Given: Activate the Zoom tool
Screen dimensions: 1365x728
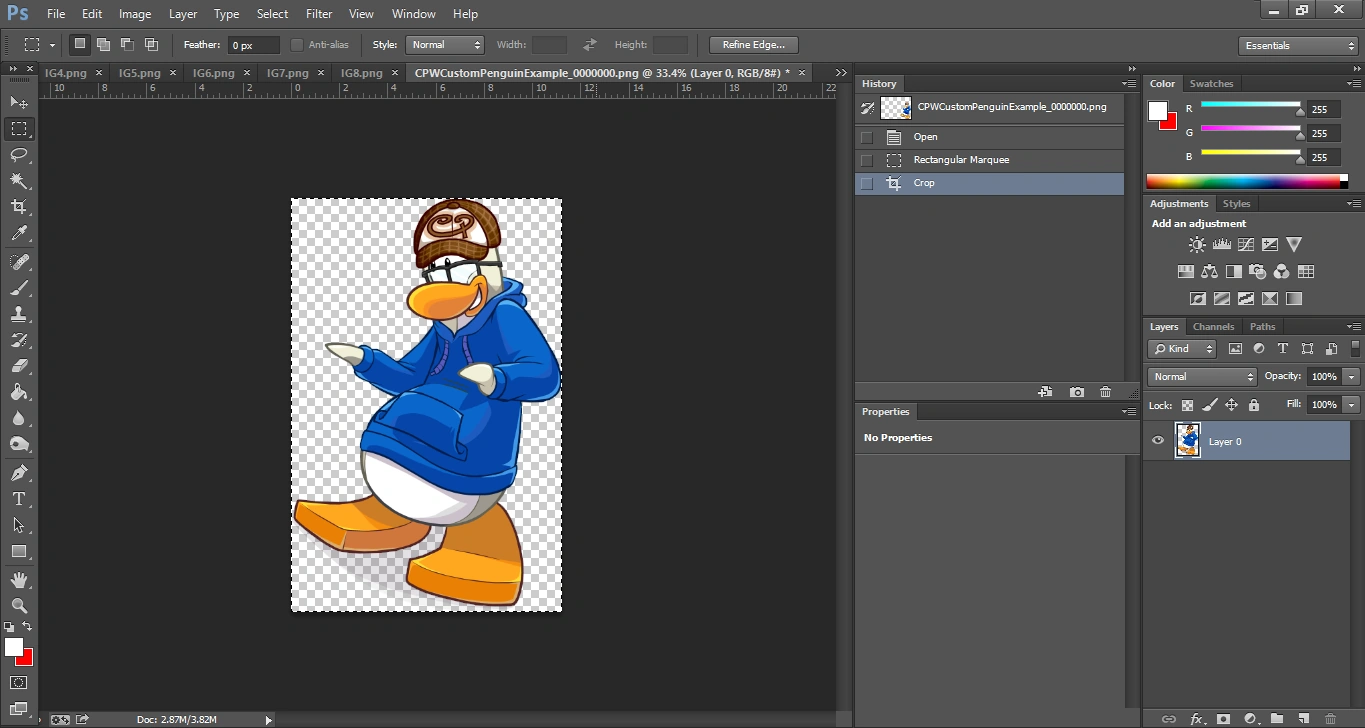Looking at the screenshot, I should point(19,606).
